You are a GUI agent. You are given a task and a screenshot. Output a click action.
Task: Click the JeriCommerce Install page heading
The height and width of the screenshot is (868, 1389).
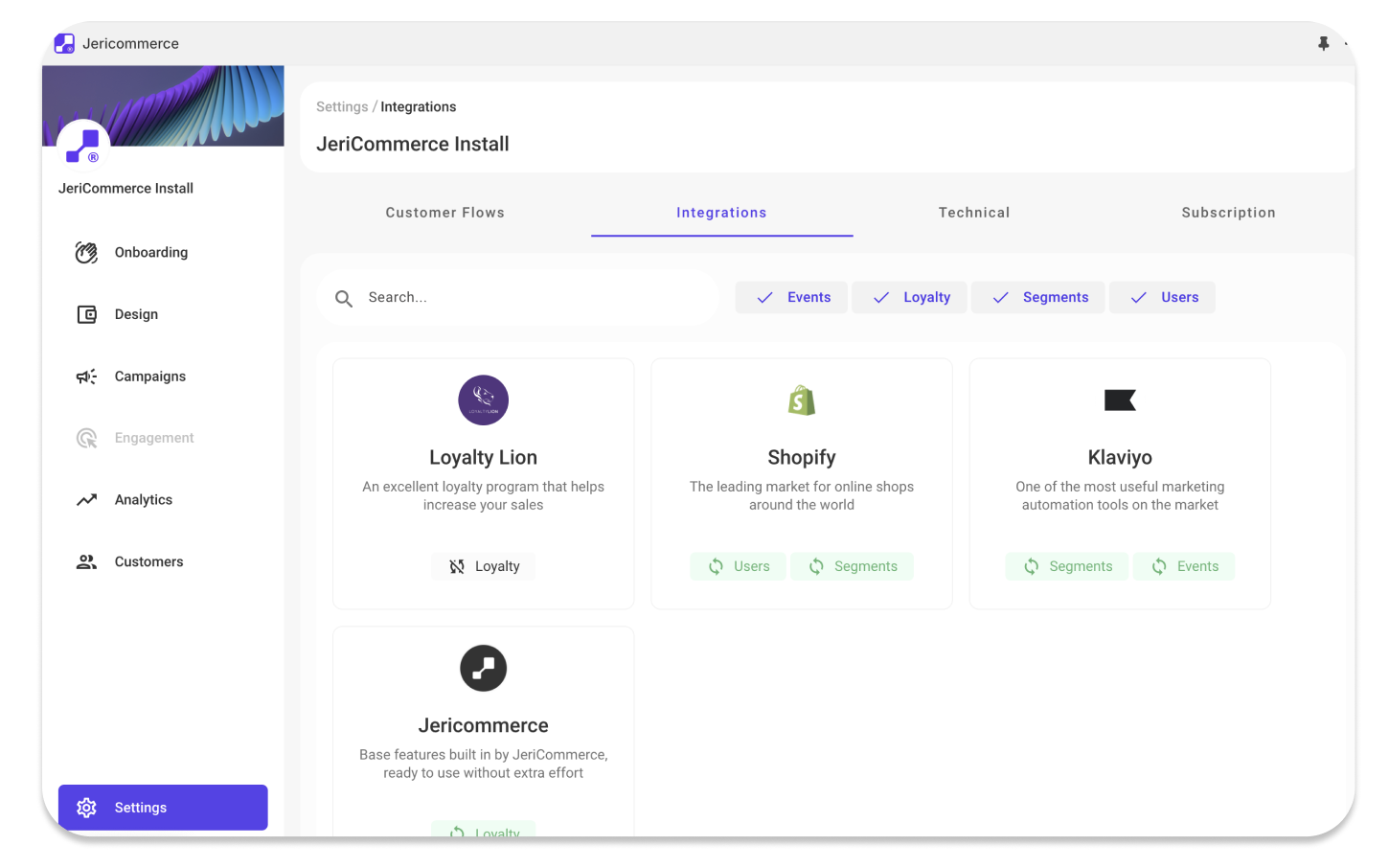[413, 144]
